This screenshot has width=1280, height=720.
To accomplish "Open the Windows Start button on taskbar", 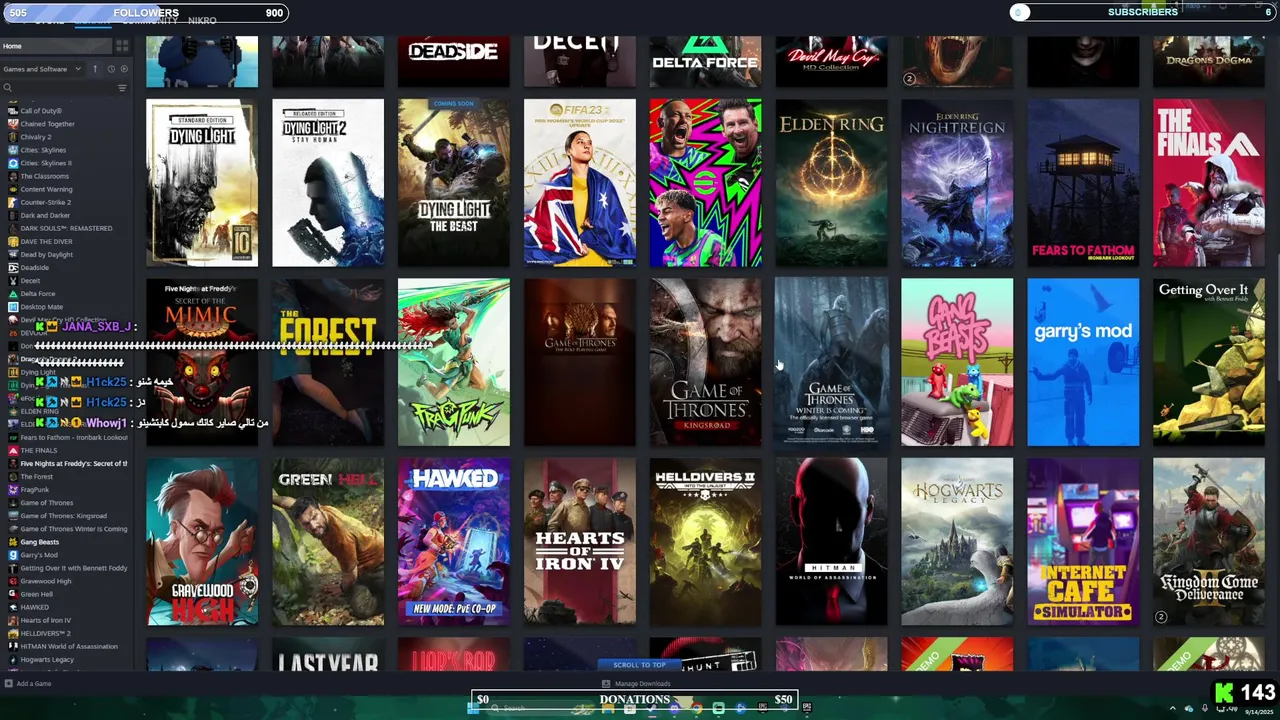I will click(x=475, y=708).
